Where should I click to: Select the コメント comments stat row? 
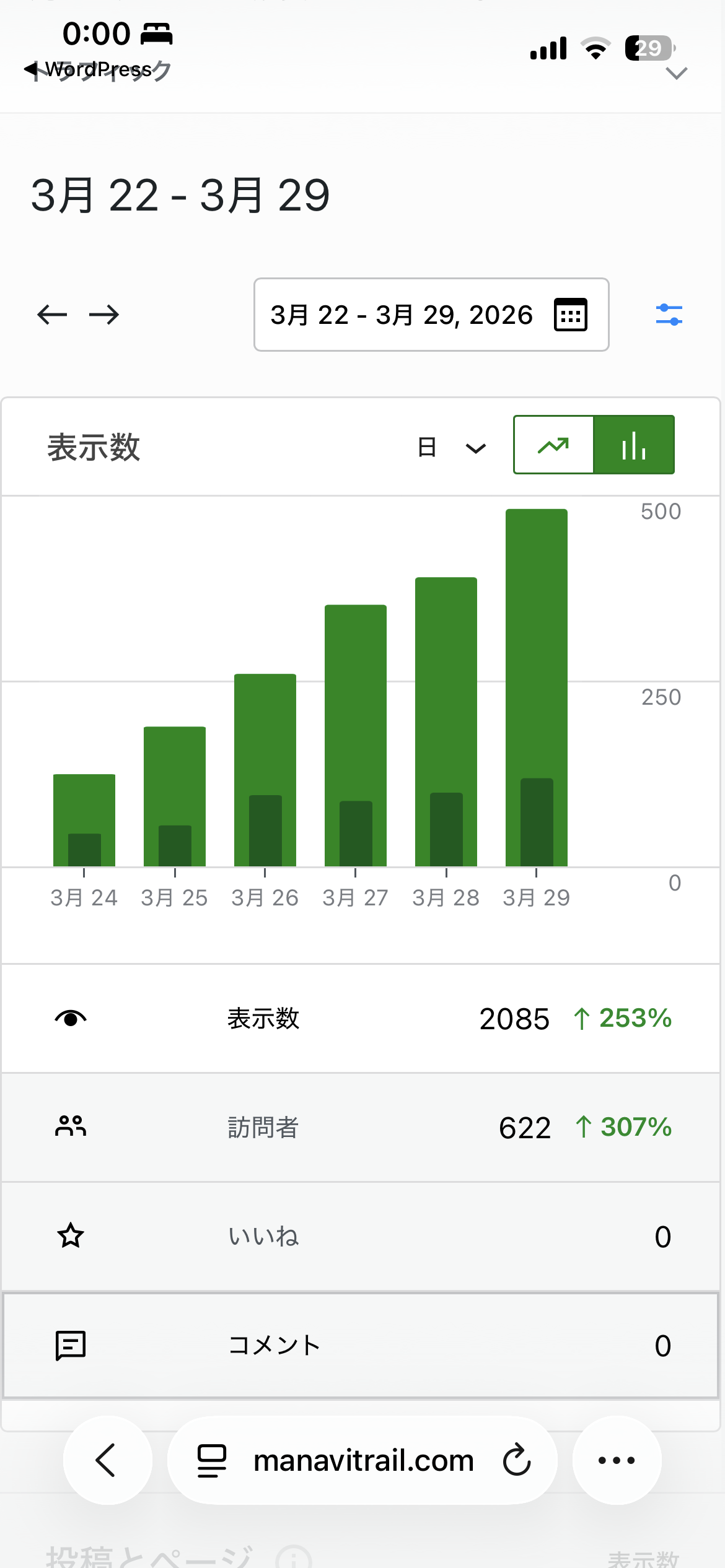point(361,1345)
